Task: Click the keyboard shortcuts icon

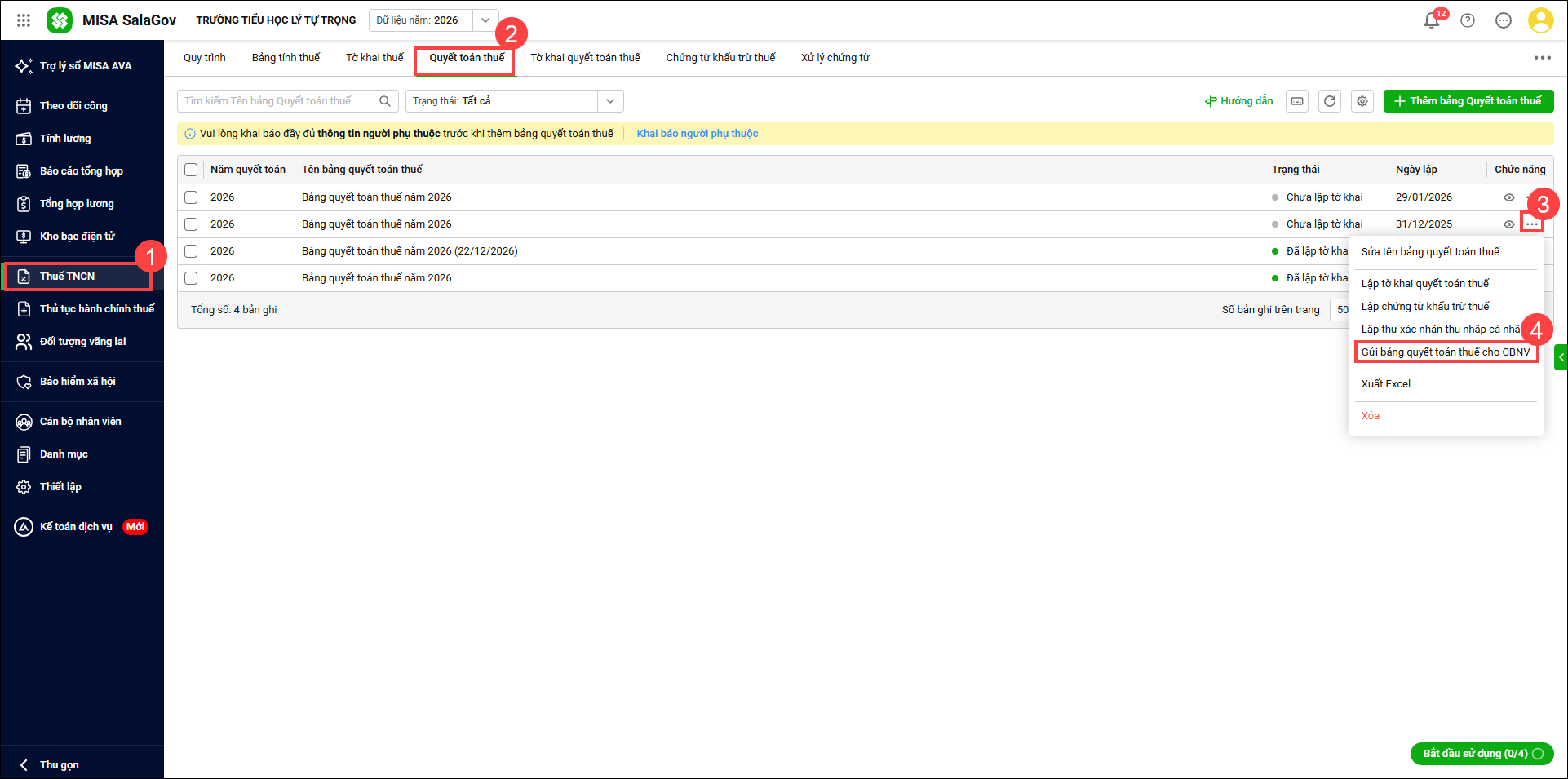Action: click(1297, 101)
